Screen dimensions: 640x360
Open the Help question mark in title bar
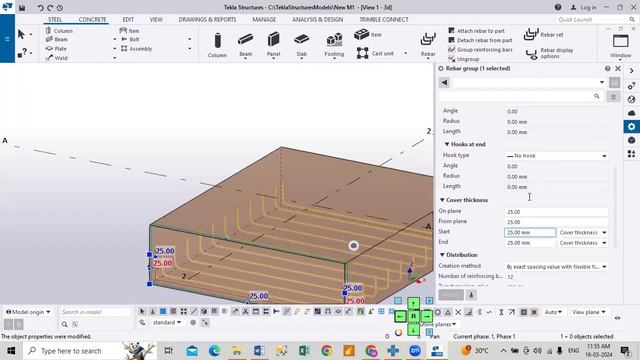558,7
